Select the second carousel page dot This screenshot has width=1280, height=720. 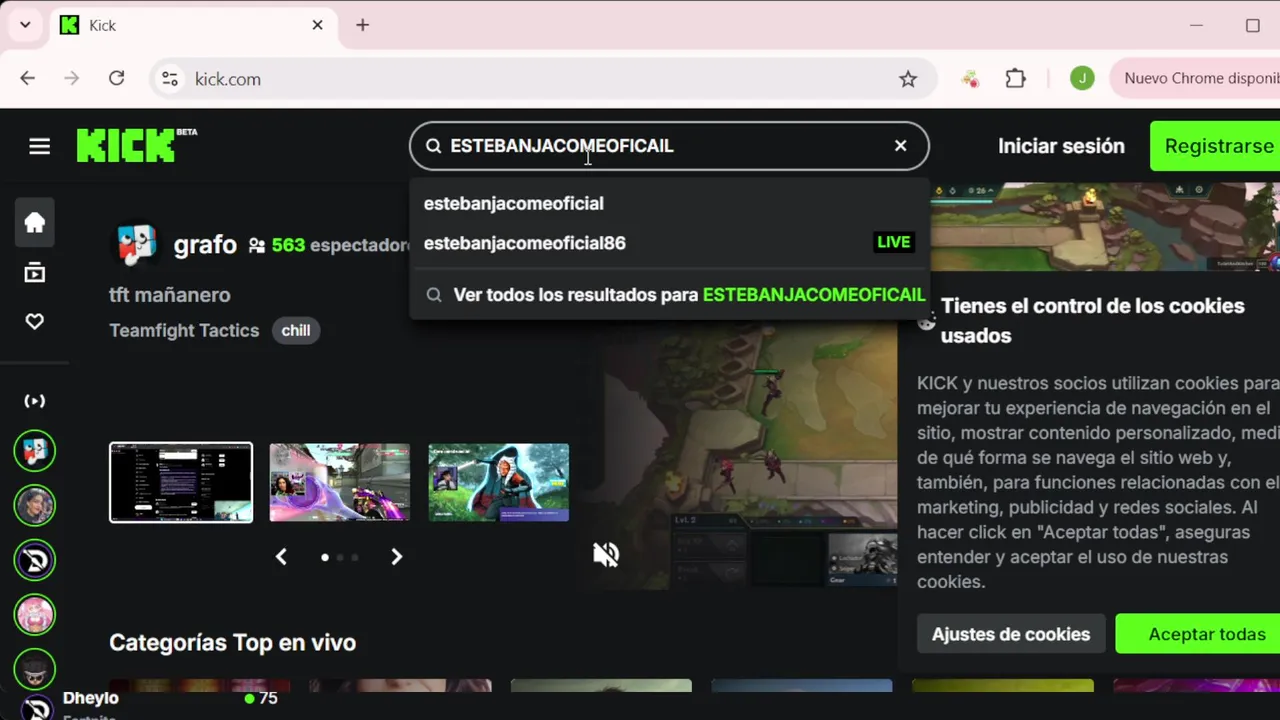click(x=340, y=557)
